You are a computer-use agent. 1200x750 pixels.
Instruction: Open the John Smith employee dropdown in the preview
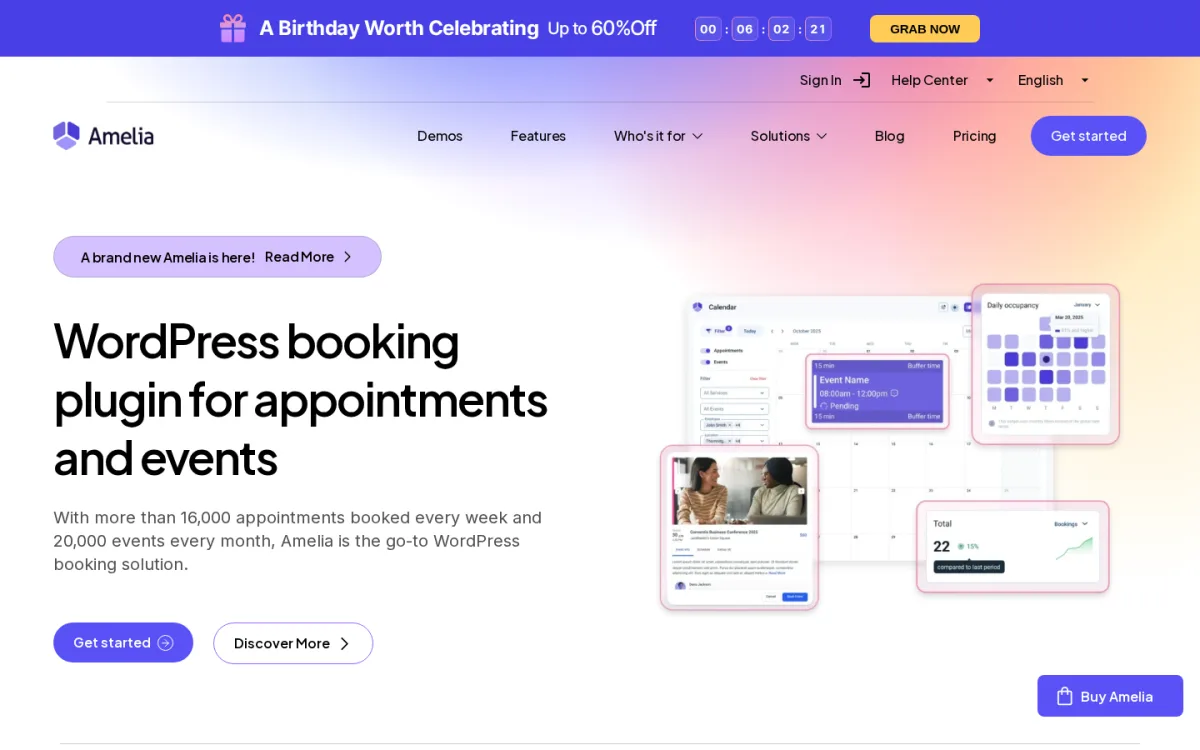tap(734, 425)
